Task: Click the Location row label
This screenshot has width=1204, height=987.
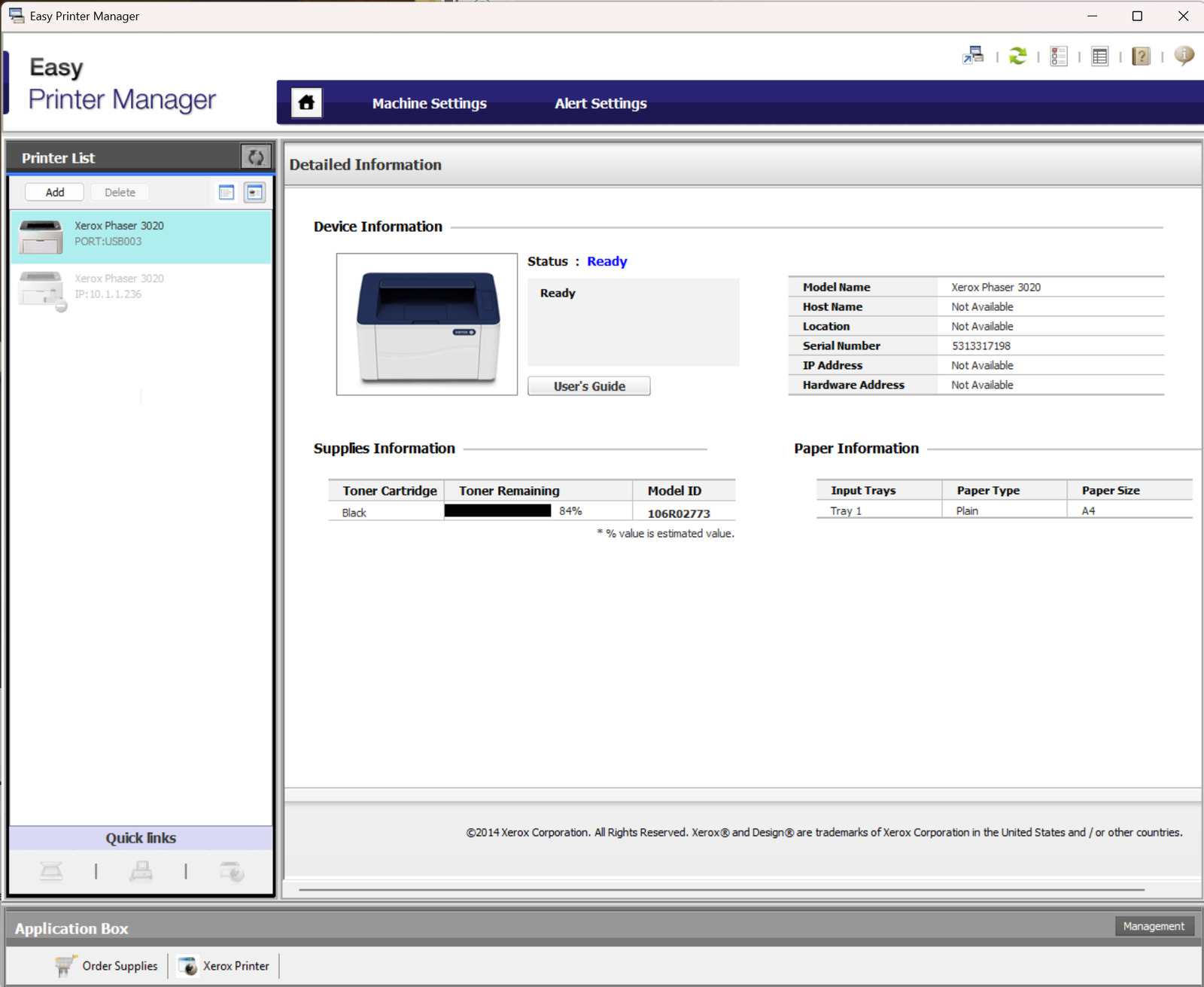Action: [x=825, y=326]
